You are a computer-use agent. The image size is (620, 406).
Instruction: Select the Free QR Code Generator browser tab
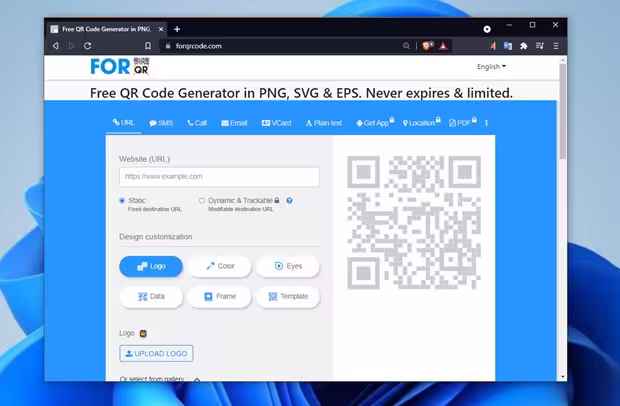tap(107, 29)
